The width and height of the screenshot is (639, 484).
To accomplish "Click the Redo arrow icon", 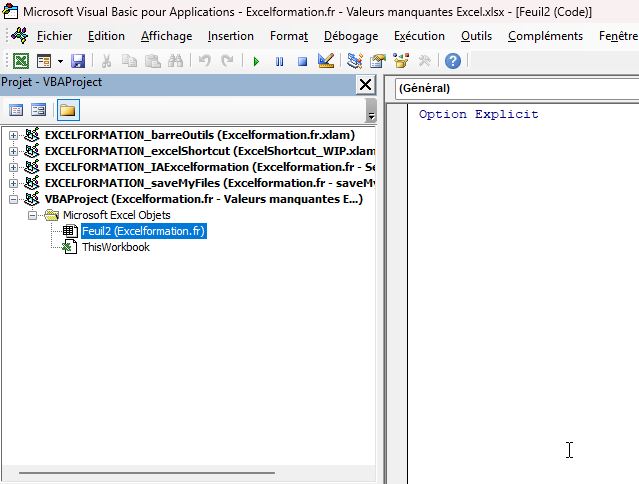I will click(x=227, y=62).
